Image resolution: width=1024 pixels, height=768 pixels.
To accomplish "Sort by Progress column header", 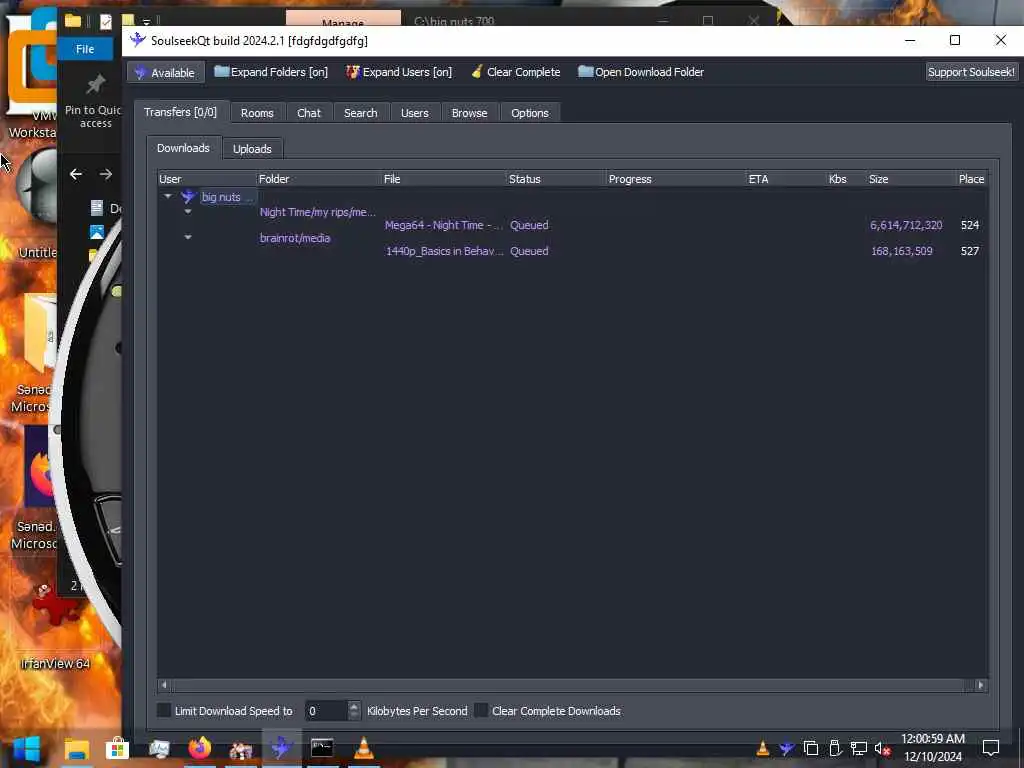I will click(x=676, y=179).
